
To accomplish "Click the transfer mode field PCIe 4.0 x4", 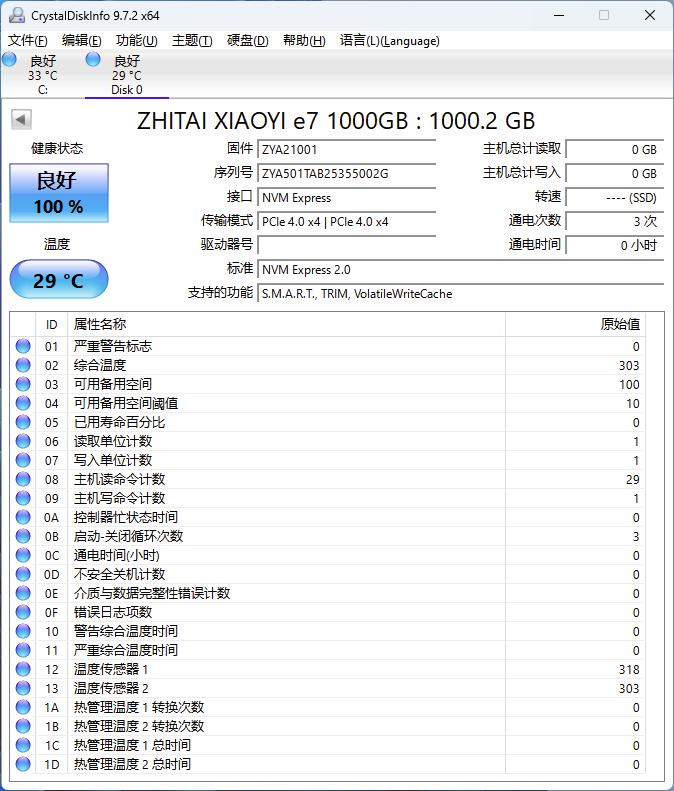I will click(x=347, y=221).
